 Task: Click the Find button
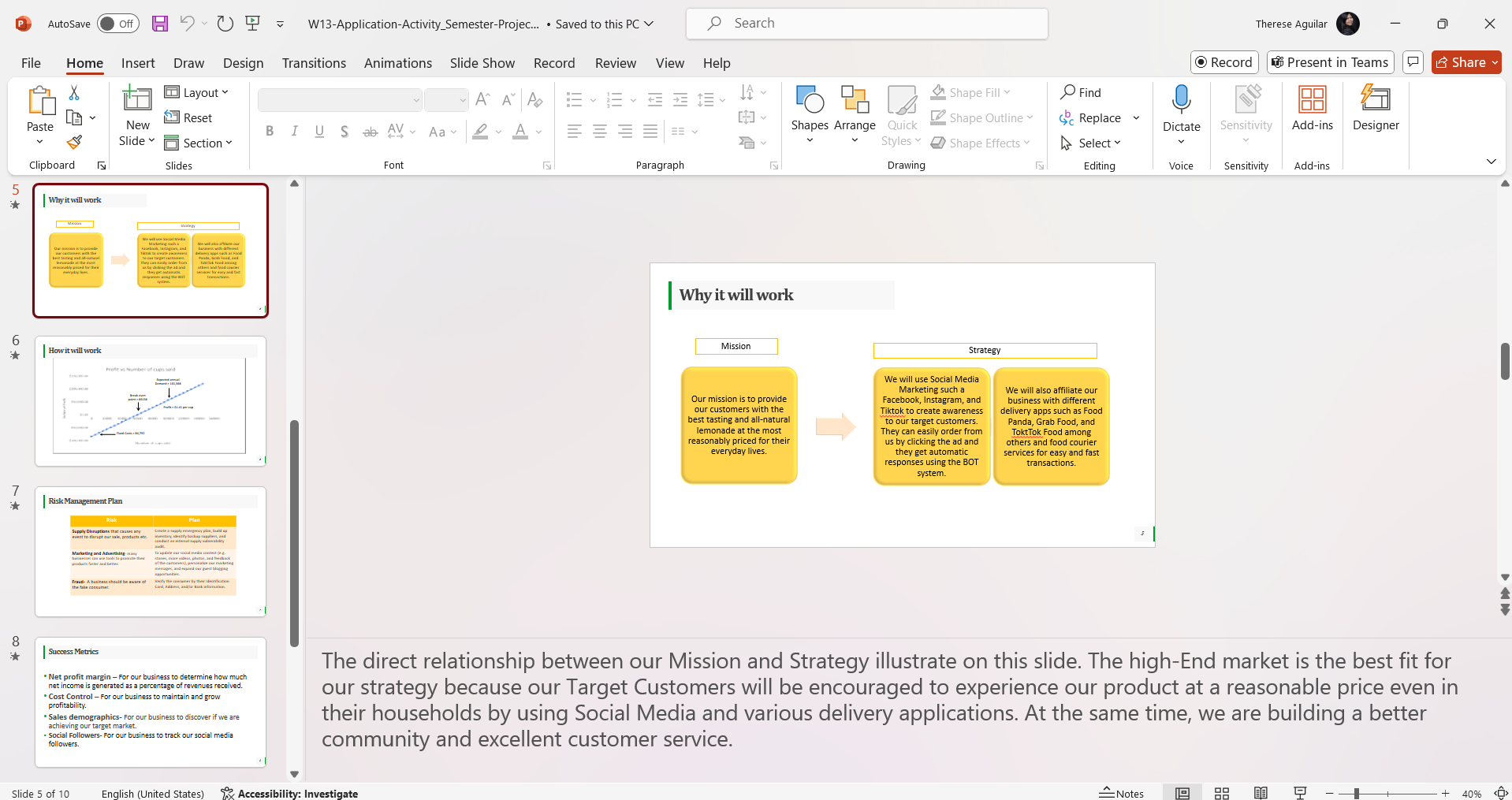1081,92
